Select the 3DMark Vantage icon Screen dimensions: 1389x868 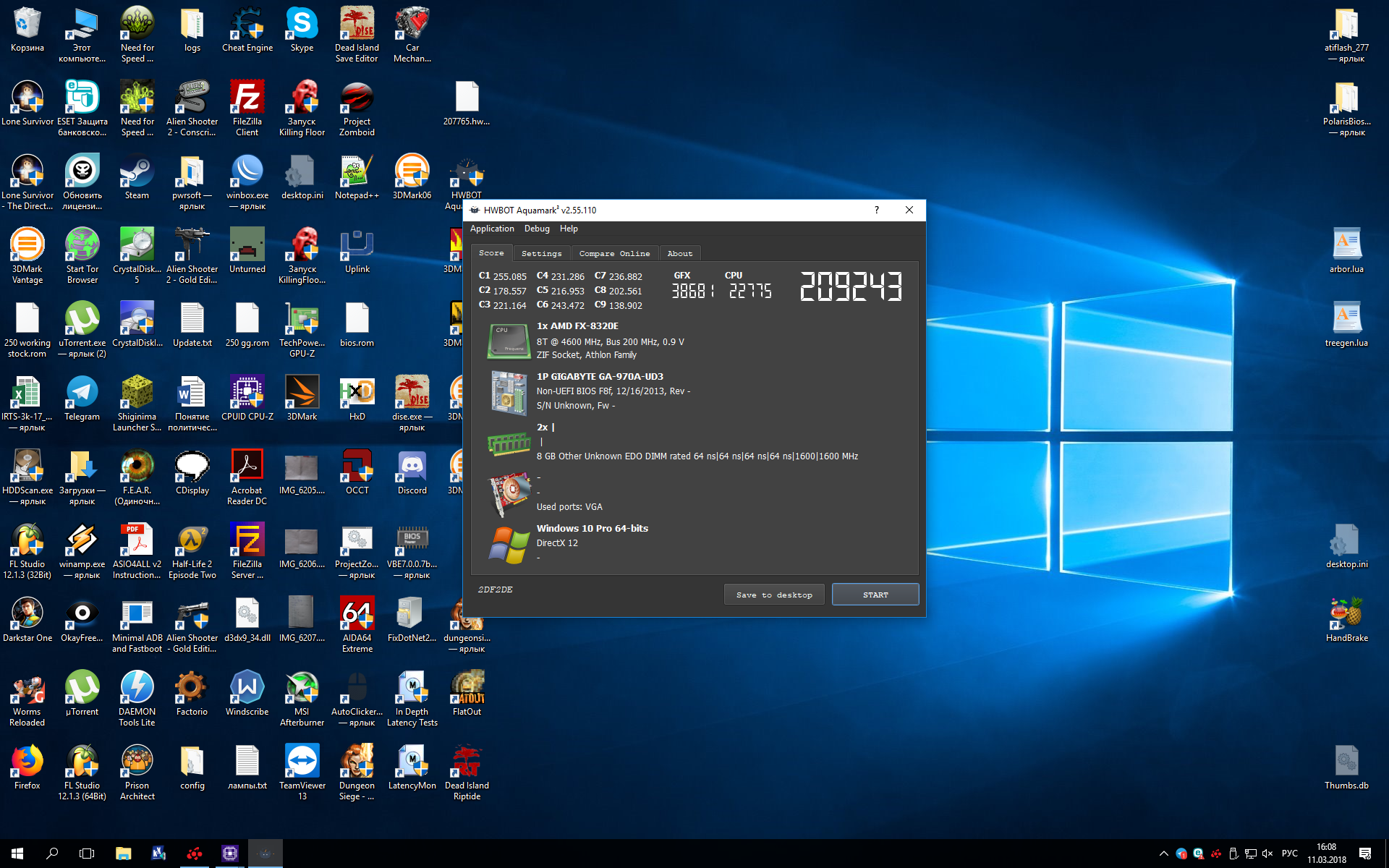[x=27, y=256]
